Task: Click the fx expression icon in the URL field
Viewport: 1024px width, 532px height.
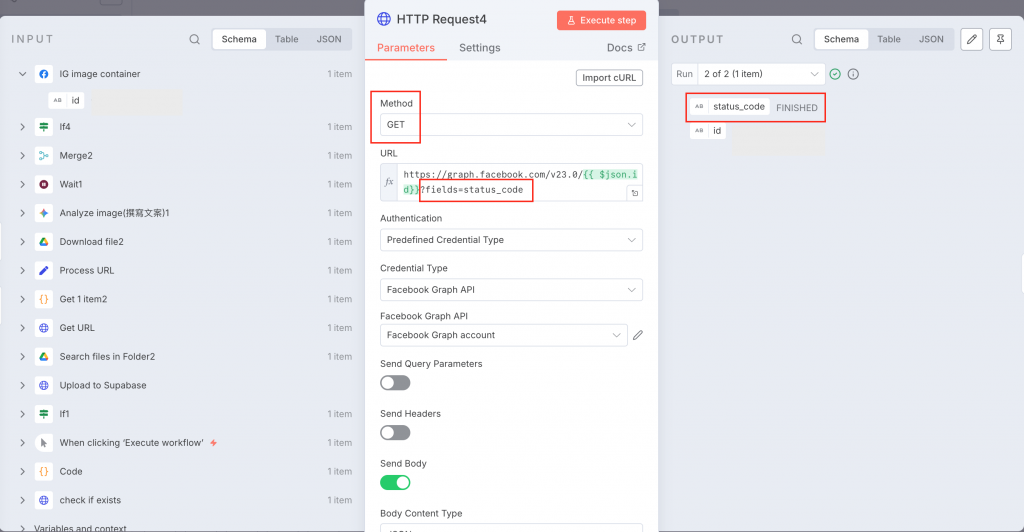Action: (389, 182)
